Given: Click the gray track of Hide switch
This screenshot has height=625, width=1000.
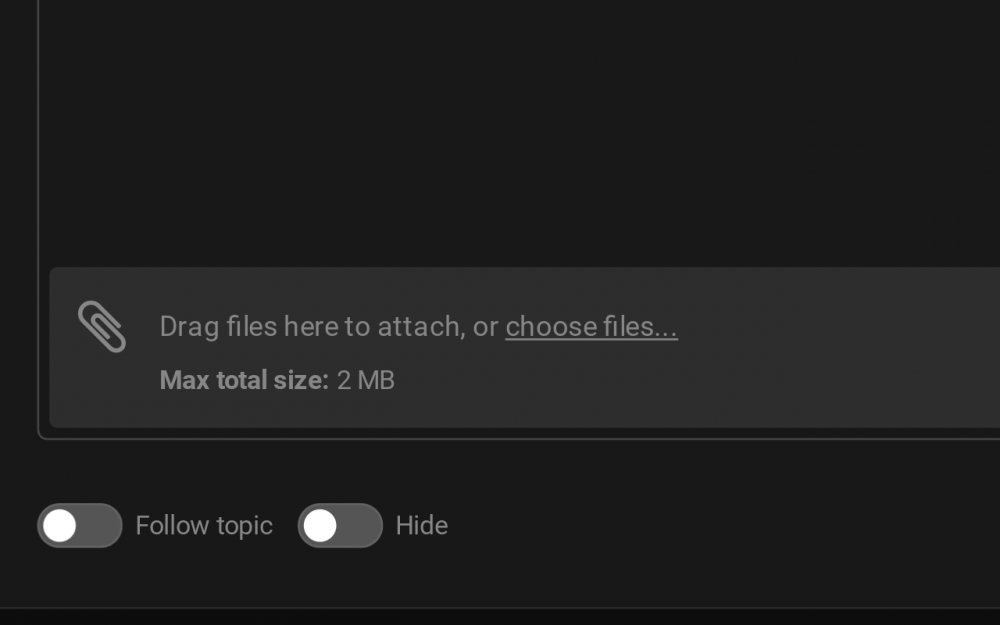Looking at the screenshot, I should 359,526.
